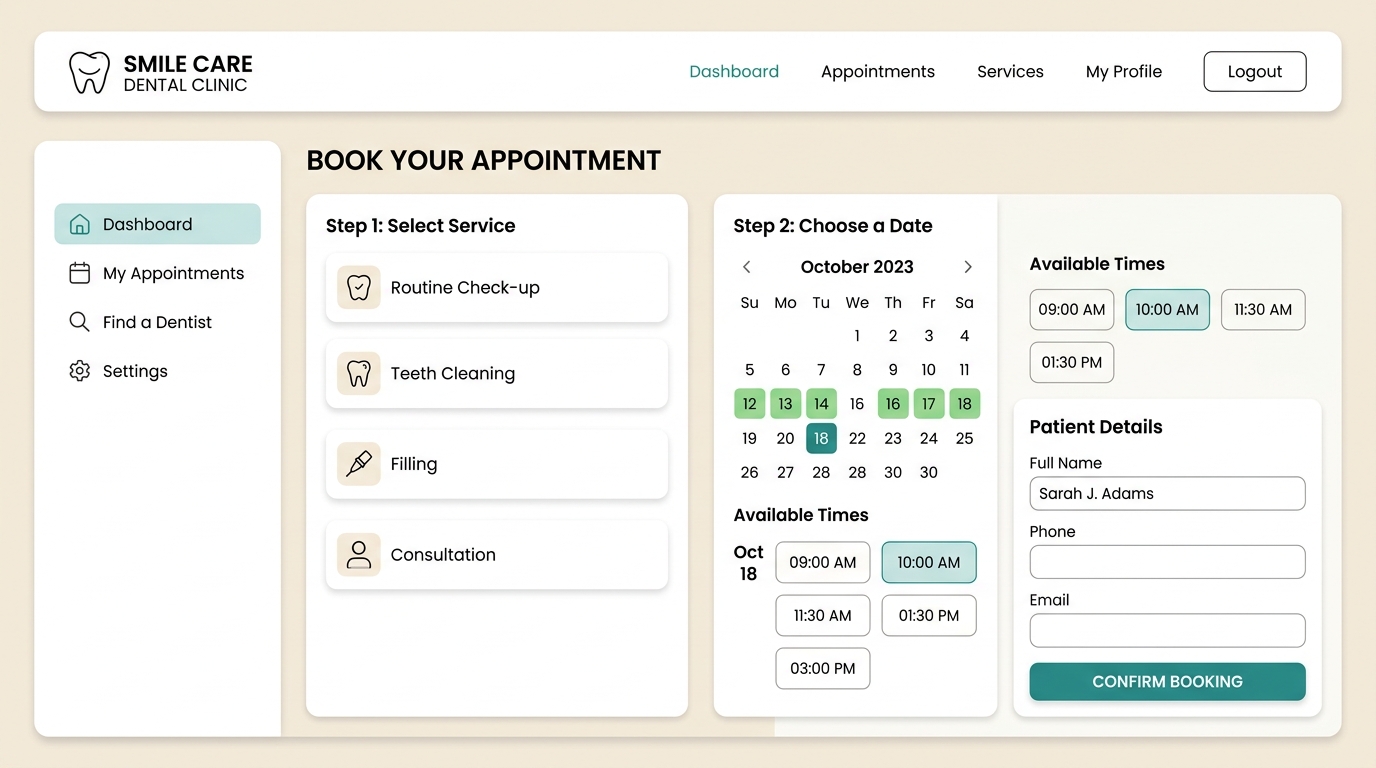Screen dimensions: 1376x768
Task: Open the Settings gear icon
Action: click(79, 371)
